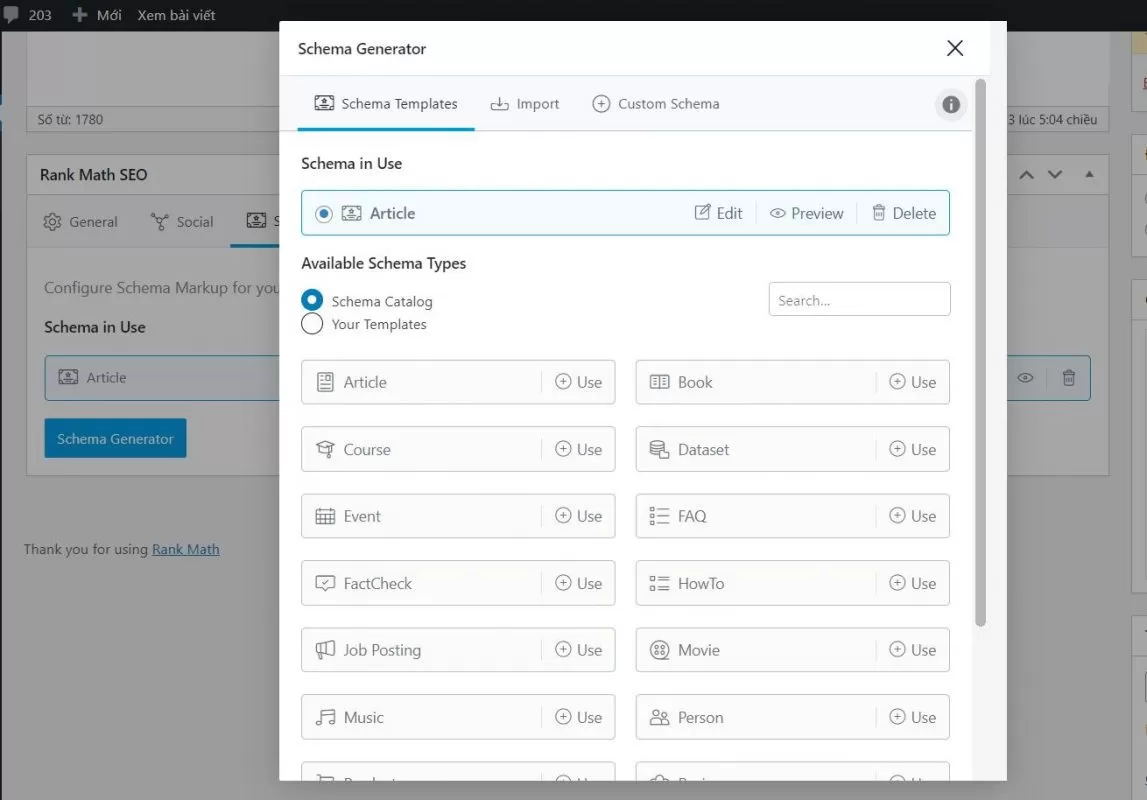Open the Custom Schema tab
1147x800 pixels.
pyautogui.click(x=655, y=104)
